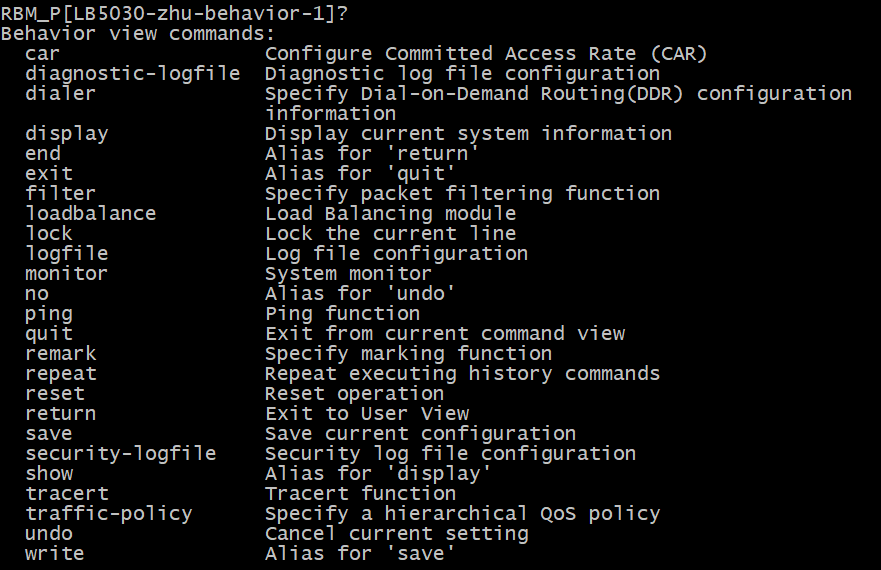This screenshot has width=881, height=570.
Task: Click the 'security-logfile' command
Action: [121, 454]
